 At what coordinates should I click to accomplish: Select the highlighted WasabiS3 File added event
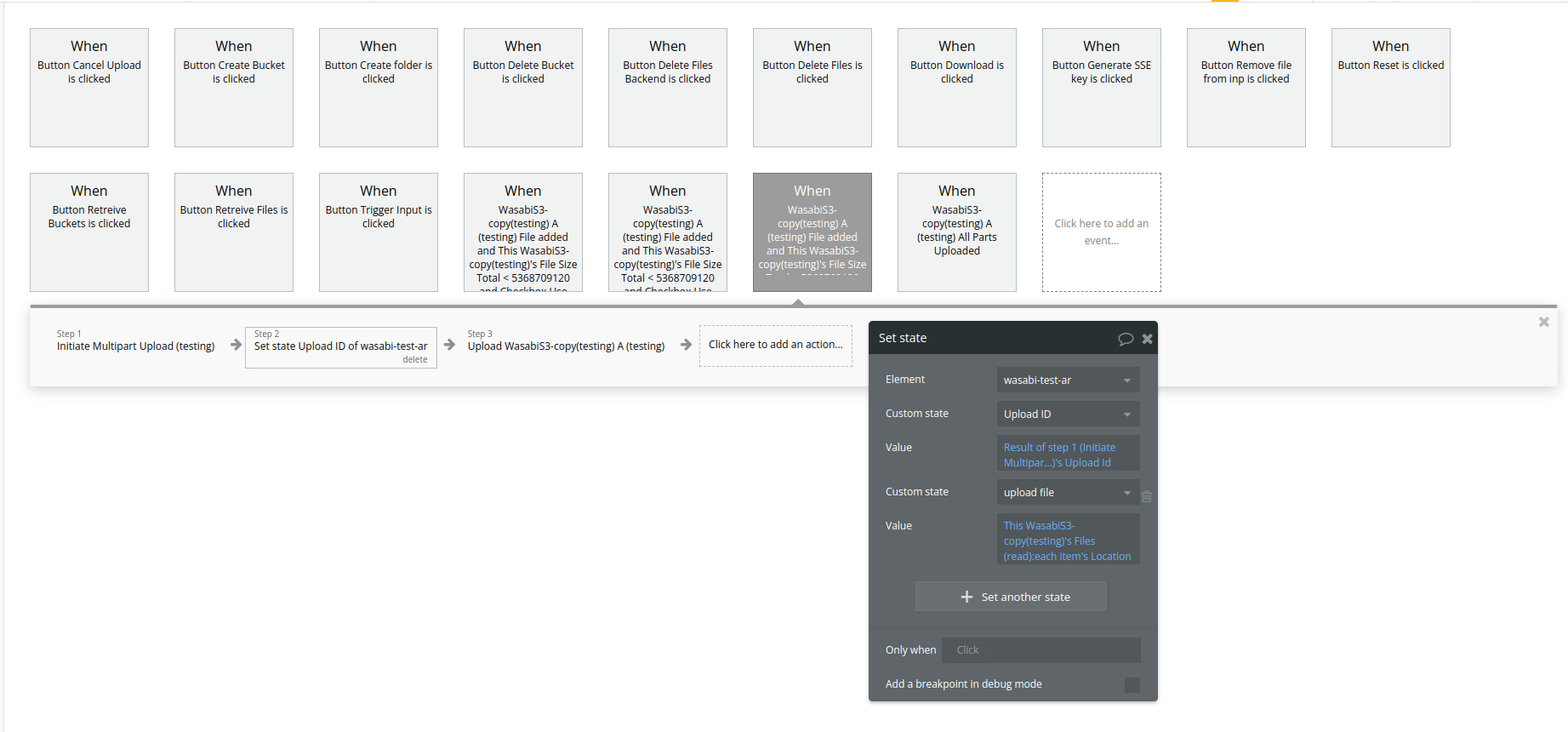click(813, 232)
